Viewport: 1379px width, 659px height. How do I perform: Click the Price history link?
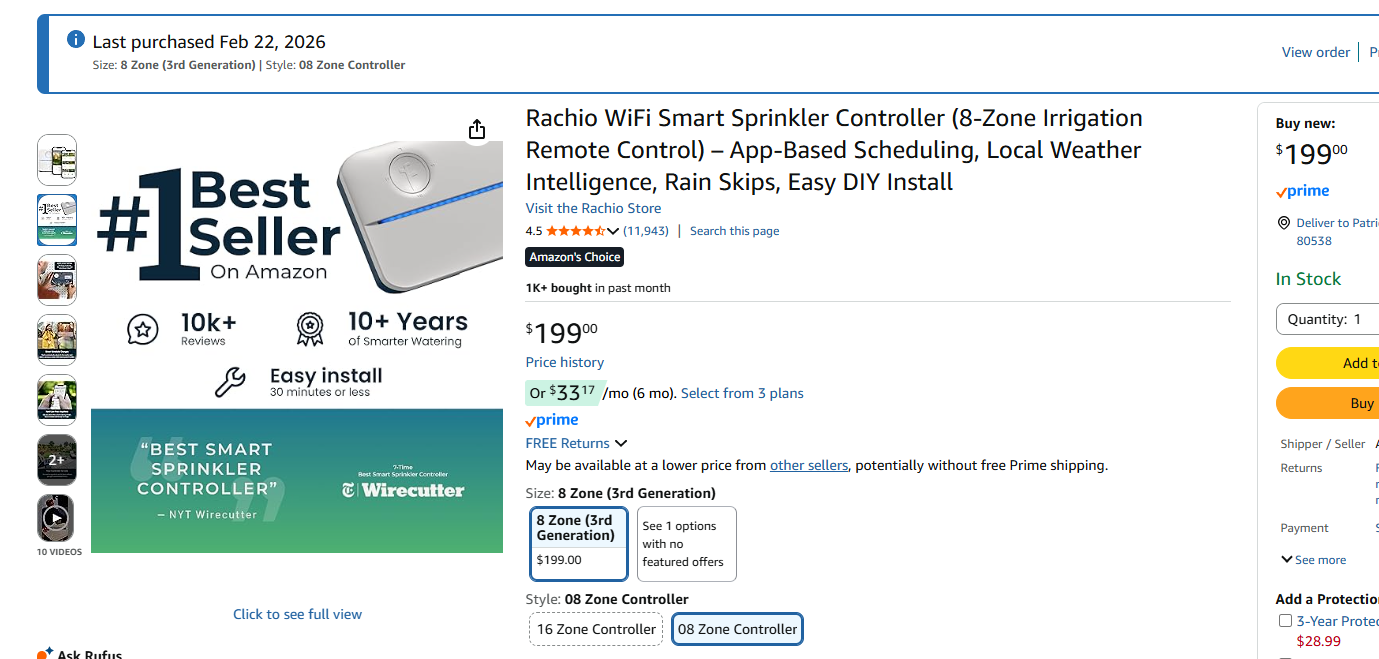tap(565, 362)
